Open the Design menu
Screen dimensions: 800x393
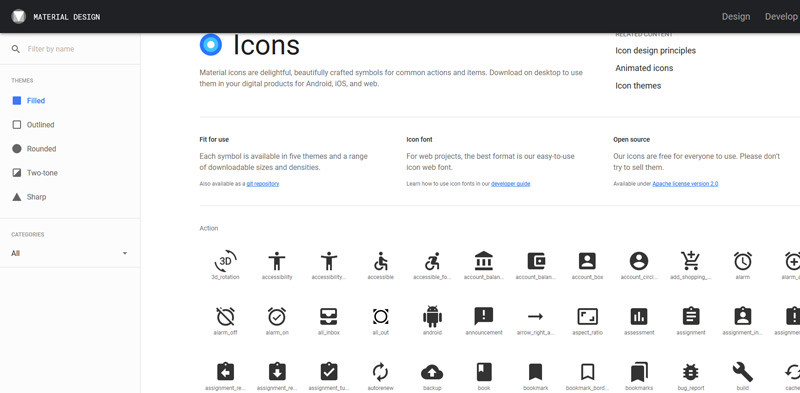coord(736,16)
